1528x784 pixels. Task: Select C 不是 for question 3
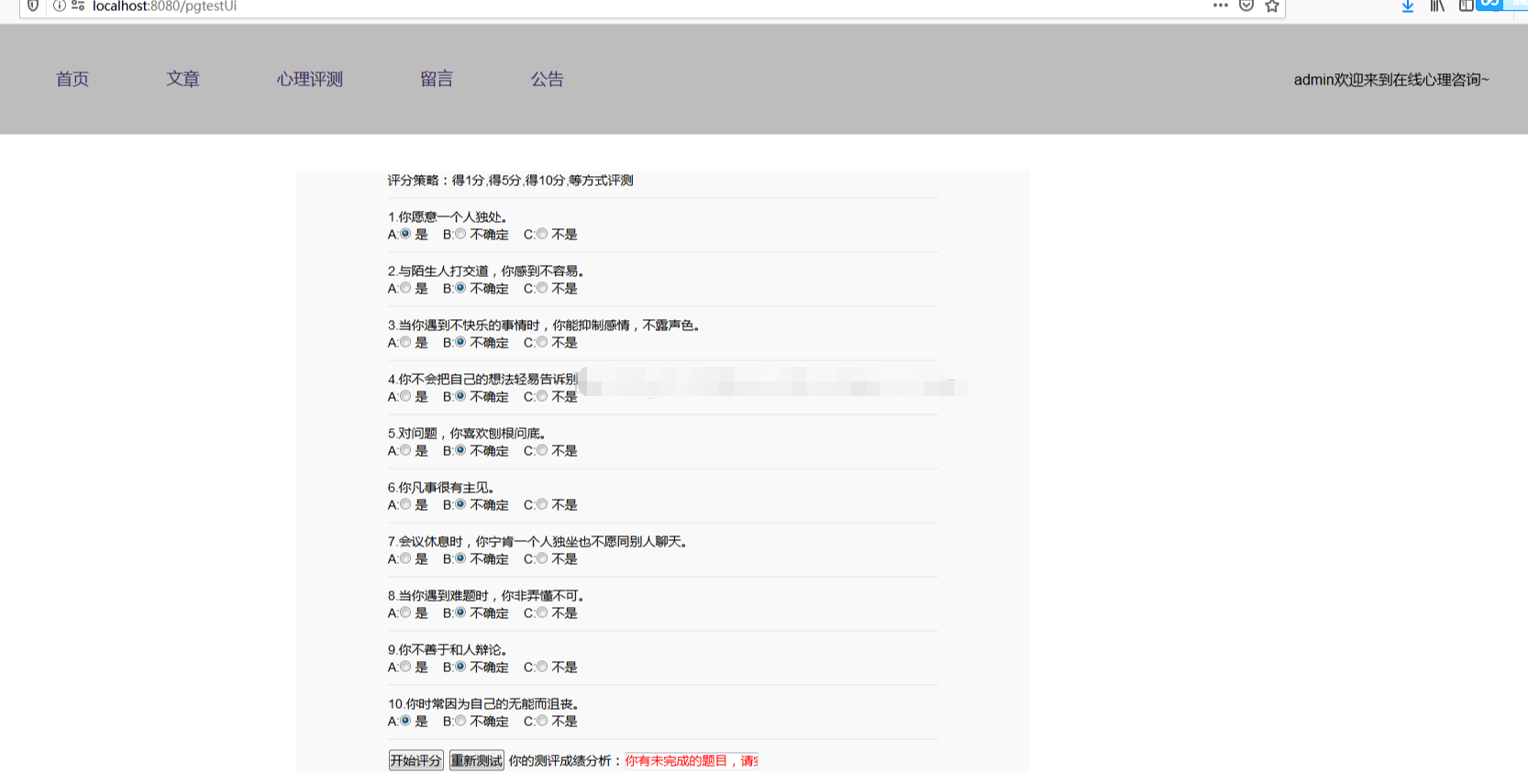[x=542, y=342]
